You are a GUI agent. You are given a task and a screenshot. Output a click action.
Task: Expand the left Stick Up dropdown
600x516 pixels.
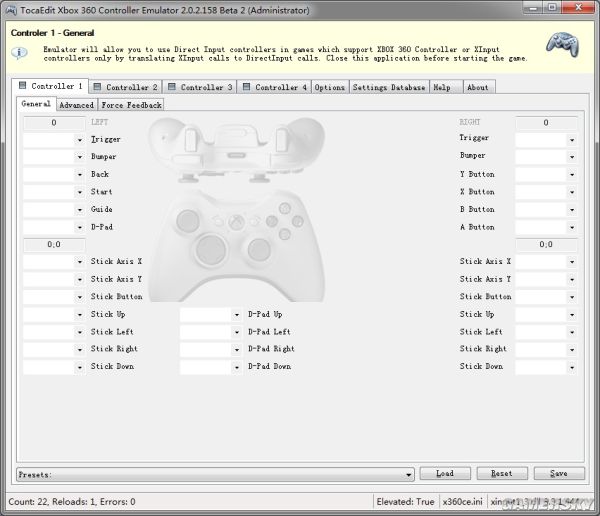point(80,315)
